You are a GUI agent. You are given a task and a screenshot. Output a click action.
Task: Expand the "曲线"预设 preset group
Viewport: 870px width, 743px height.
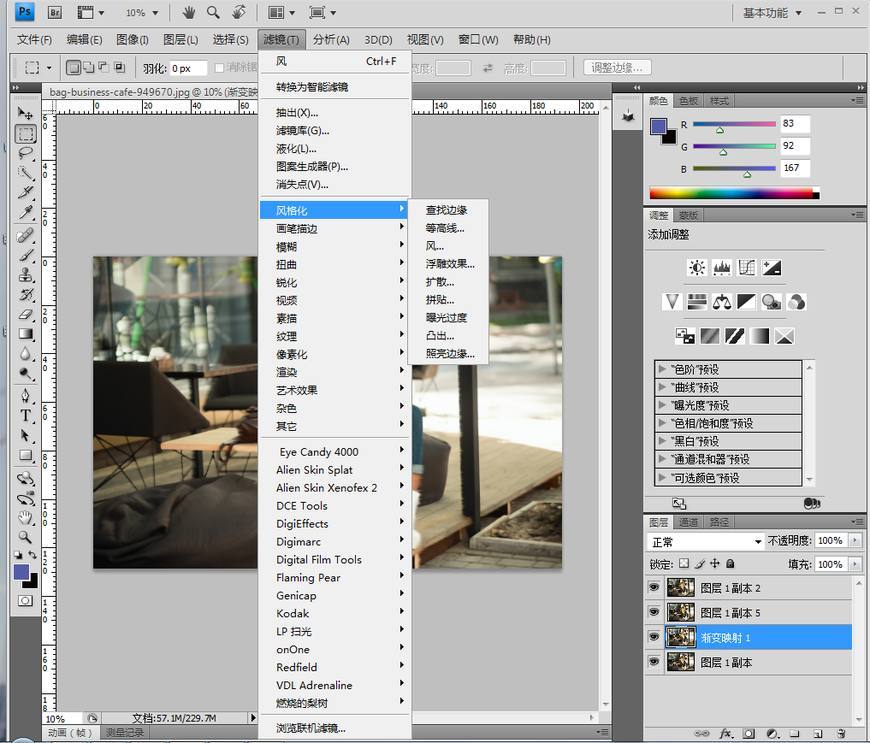coord(662,387)
